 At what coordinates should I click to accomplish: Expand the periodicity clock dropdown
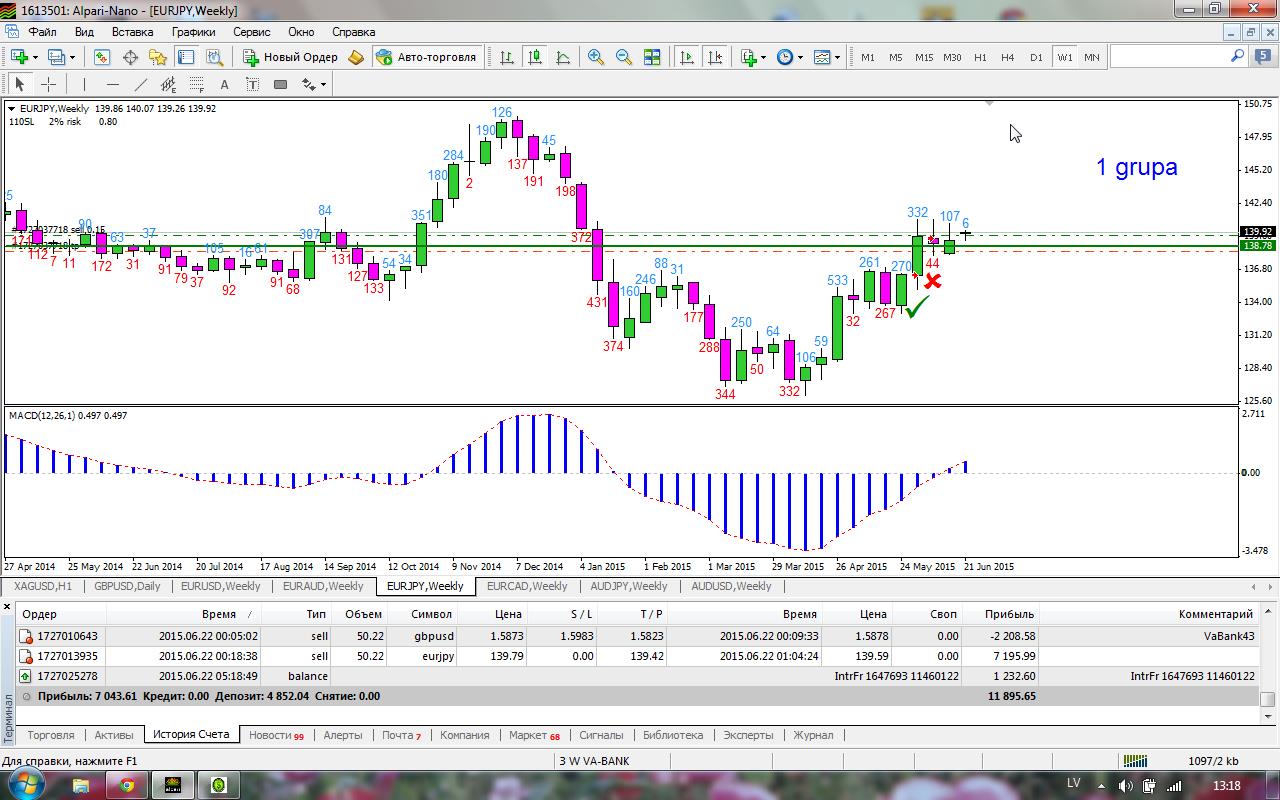pyautogui.click(x=799, y=57)
